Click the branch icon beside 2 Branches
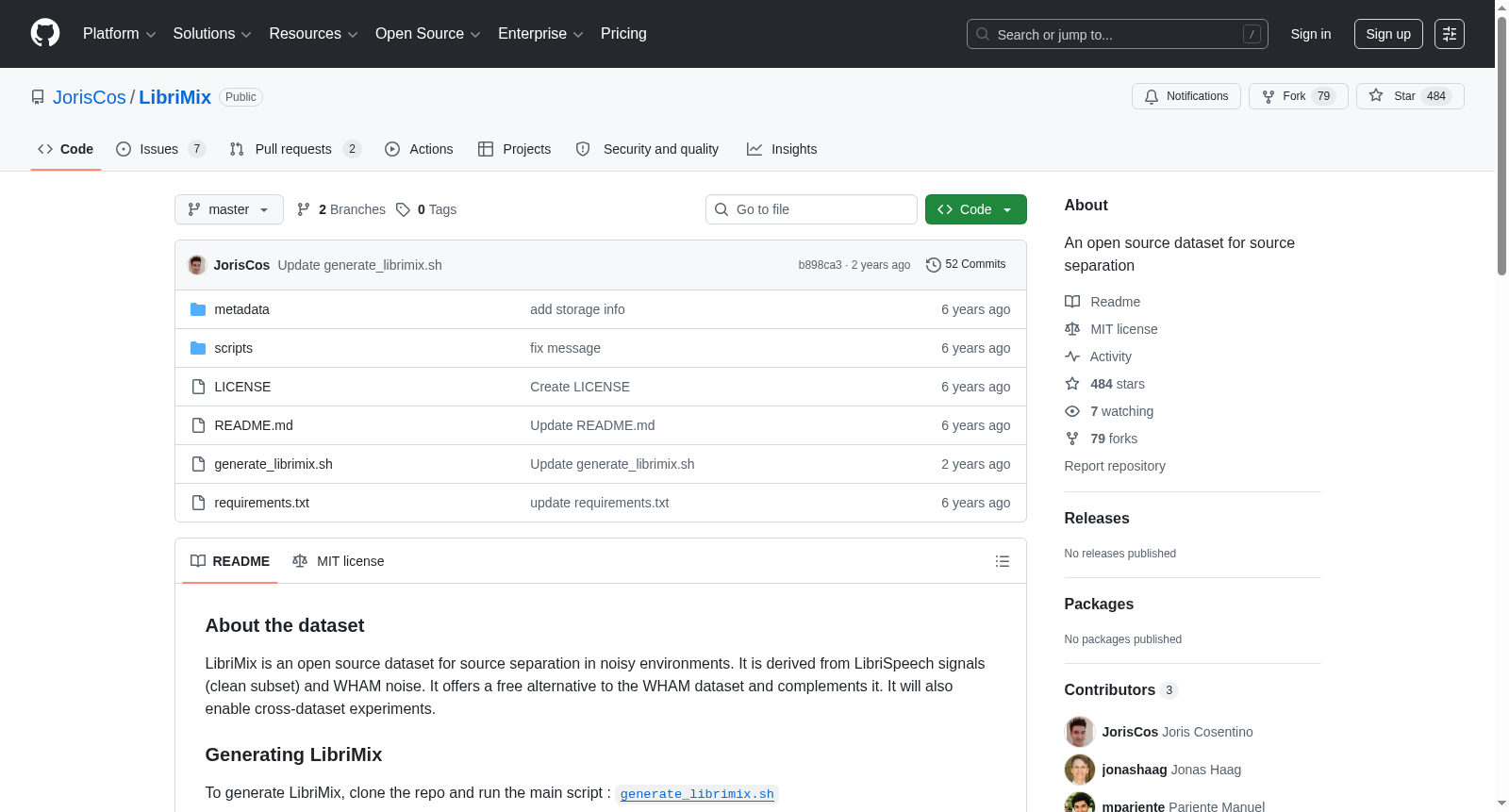The height and width of the screenshot is (812, 1509). click(304, 209)
